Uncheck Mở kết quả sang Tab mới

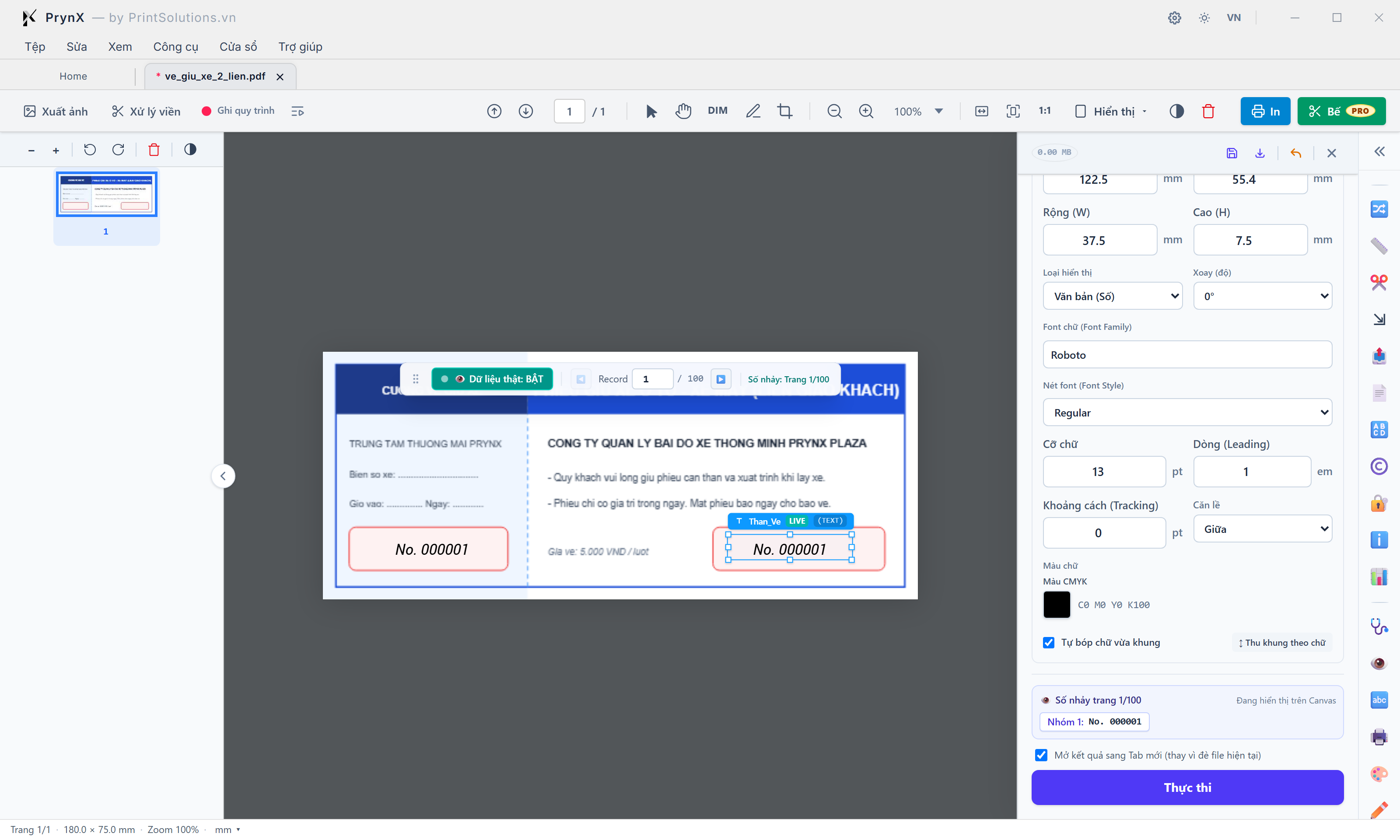coord(1041,755)
